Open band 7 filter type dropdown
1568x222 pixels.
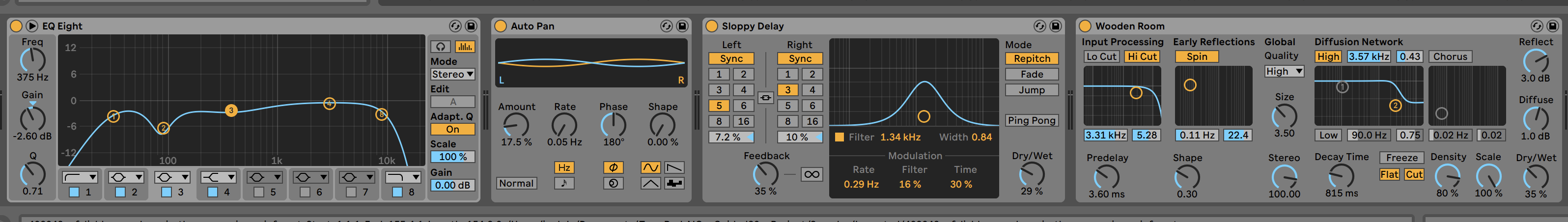357,177
